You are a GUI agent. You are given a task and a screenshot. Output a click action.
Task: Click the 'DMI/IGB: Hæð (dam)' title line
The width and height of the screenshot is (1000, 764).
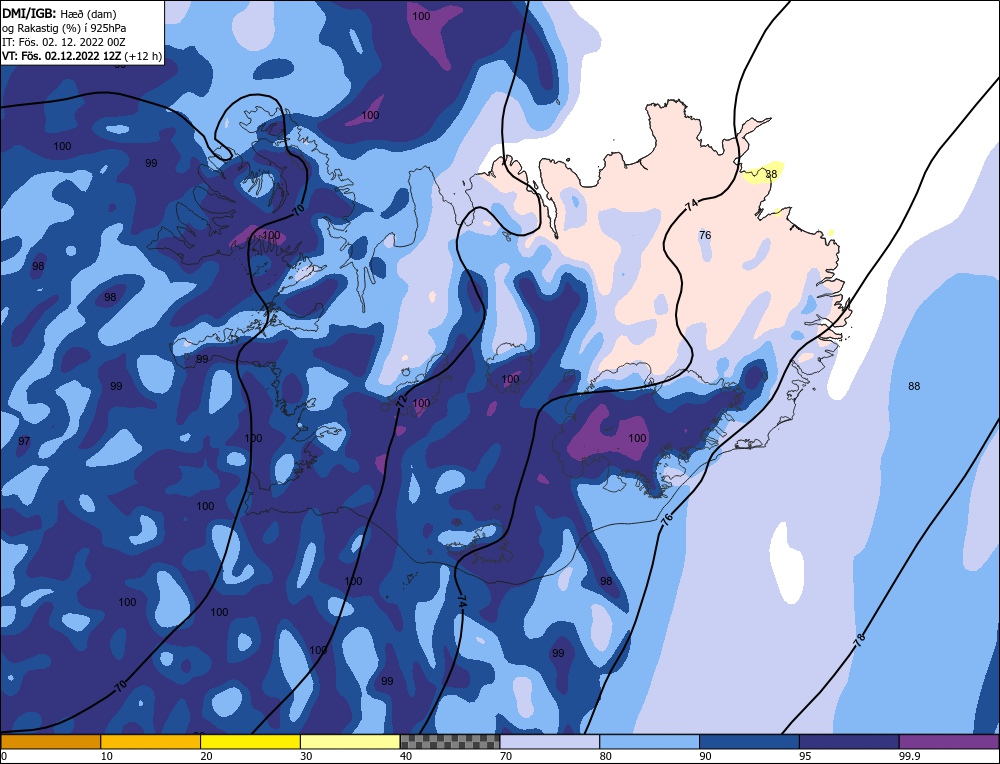coord(59,13)
